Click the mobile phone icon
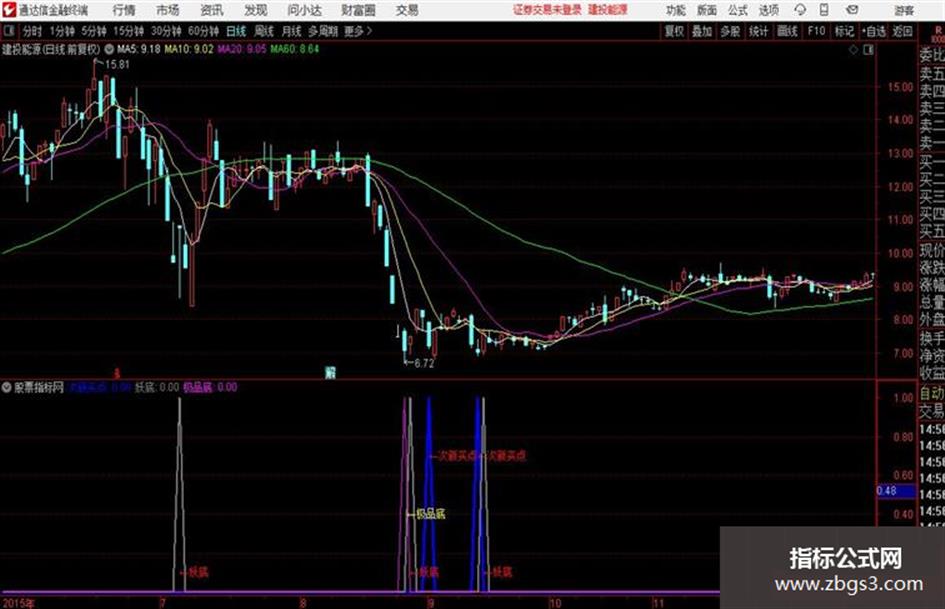The width and height of the screenshot is (945, 609). click(824, 10)
